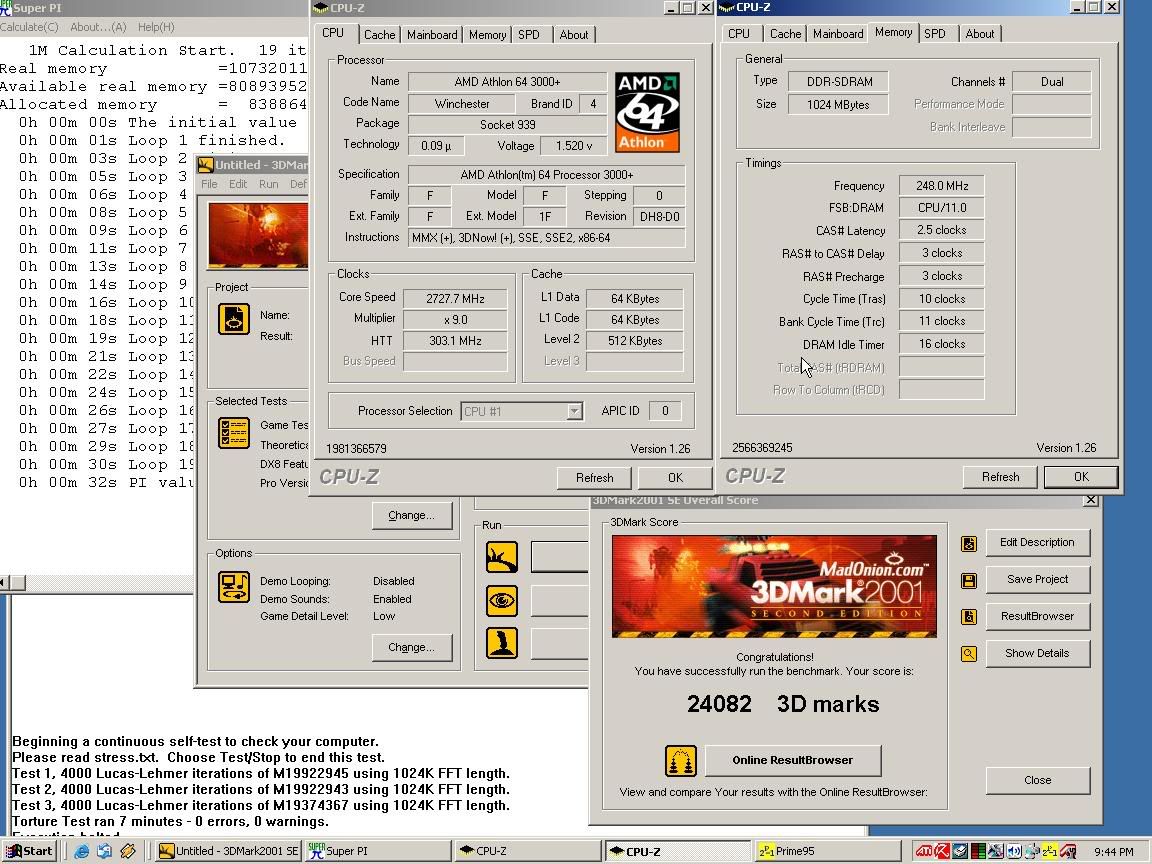
Task: Click Change button under Options
Action: (x=411, y=647)
